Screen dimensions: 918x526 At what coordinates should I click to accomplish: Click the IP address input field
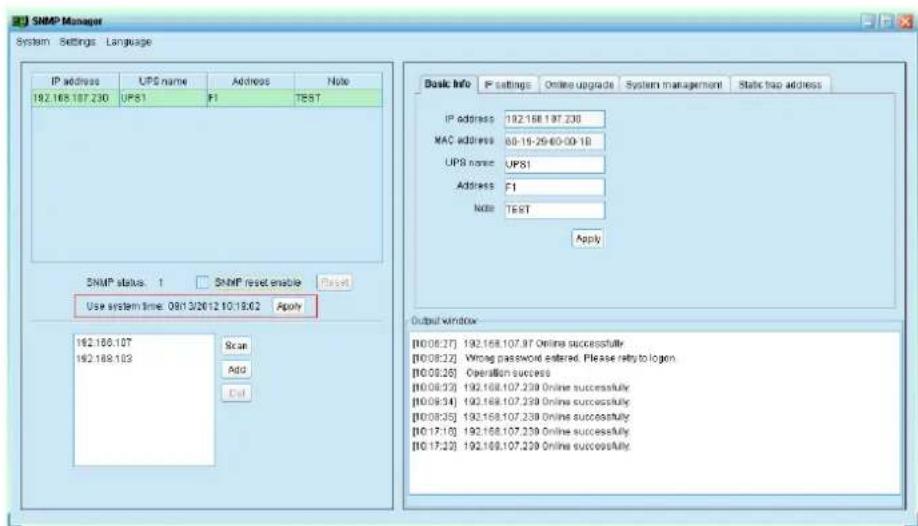(x=554, y=119)
